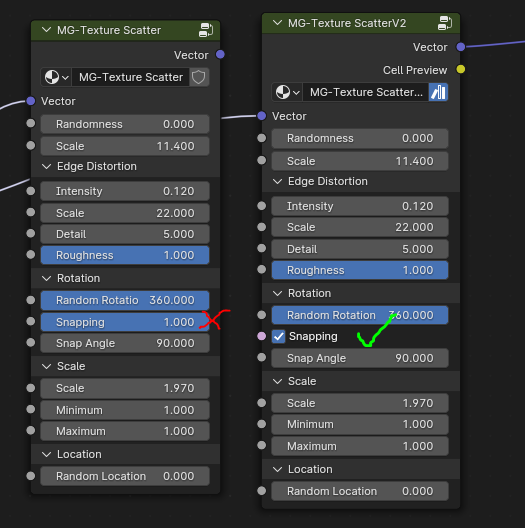Click Random Rotatio slider in MG-Texture Scatter
The width and height of the screenshot is (525, 528).
pos(125,300)
